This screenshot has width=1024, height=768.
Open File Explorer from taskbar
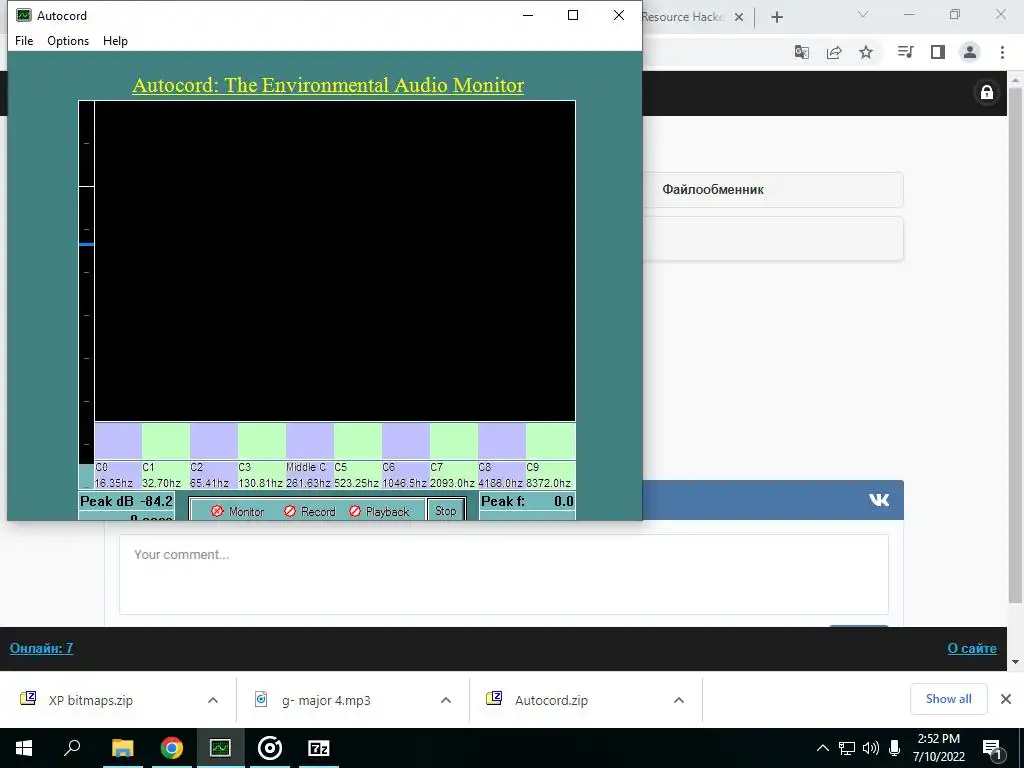122,748
